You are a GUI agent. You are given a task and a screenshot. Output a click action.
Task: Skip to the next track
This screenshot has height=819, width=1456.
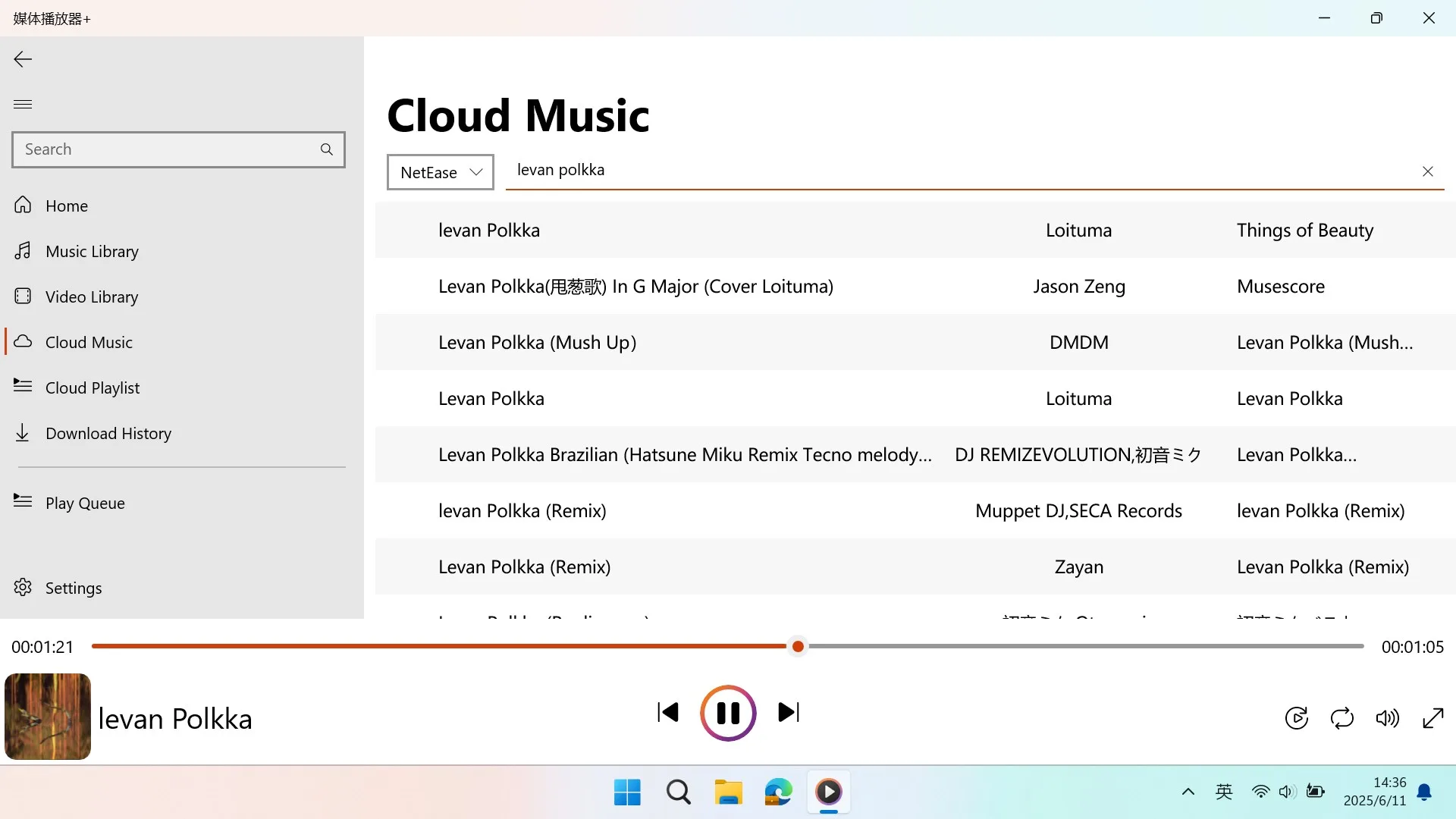pos(789,712)
